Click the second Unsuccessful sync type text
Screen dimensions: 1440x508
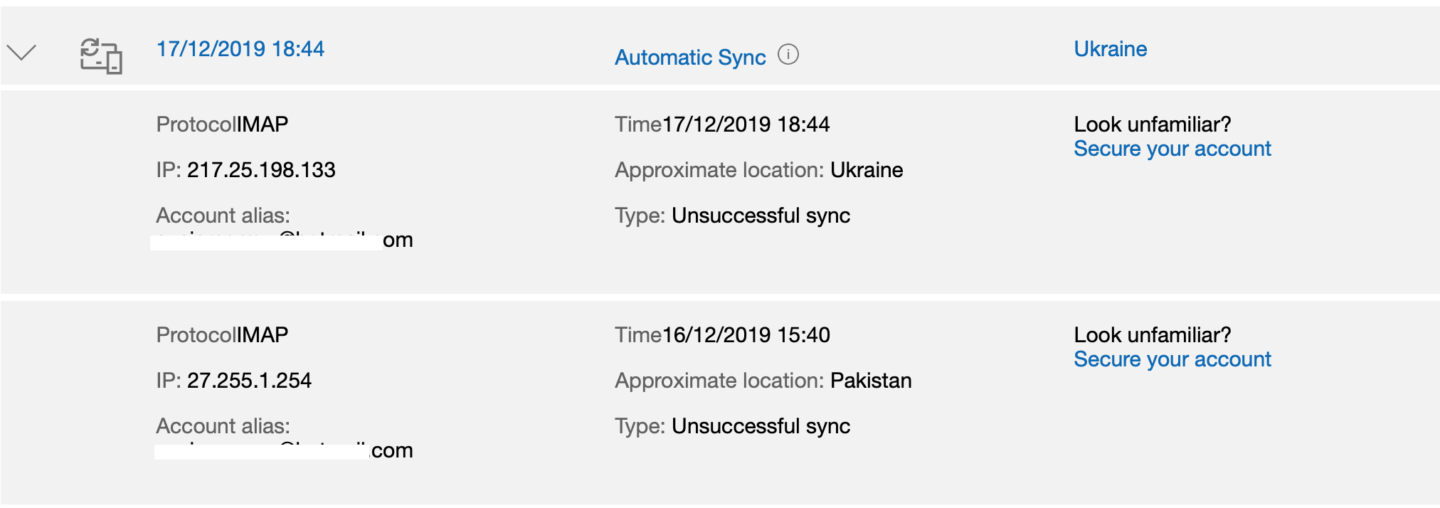(761, 426)
